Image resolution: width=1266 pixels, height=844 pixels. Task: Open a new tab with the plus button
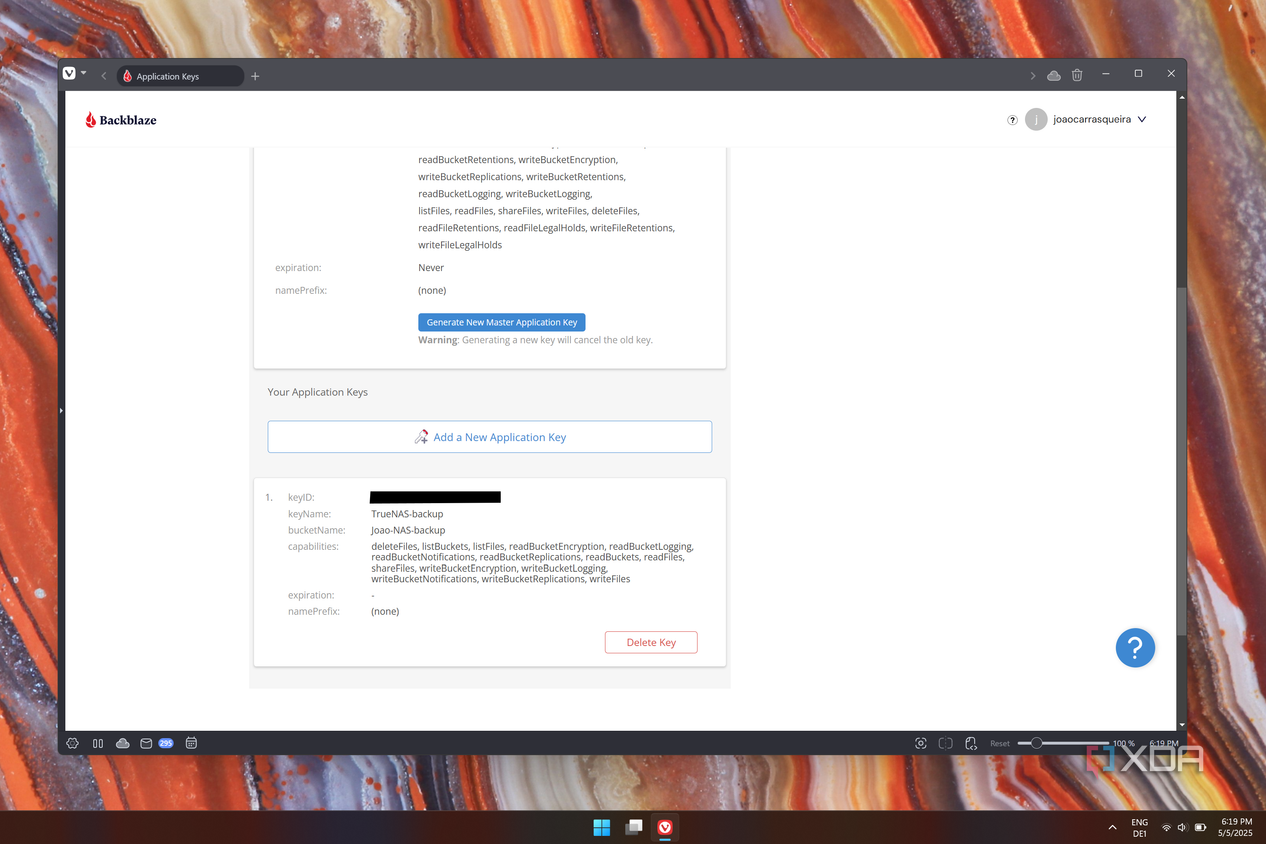(255, 76)
